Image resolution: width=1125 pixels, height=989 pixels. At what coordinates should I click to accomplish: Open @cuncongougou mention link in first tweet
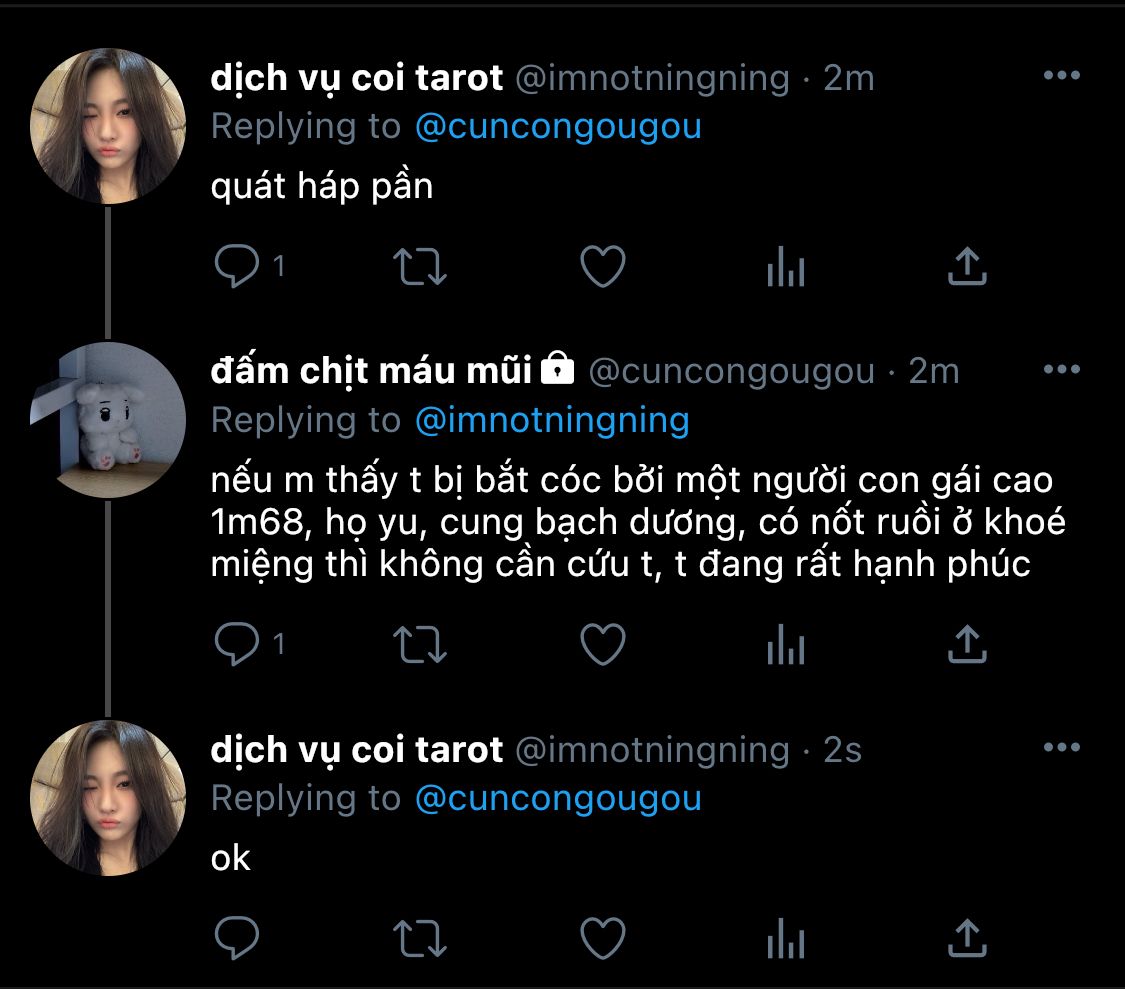tap(558, 127)
